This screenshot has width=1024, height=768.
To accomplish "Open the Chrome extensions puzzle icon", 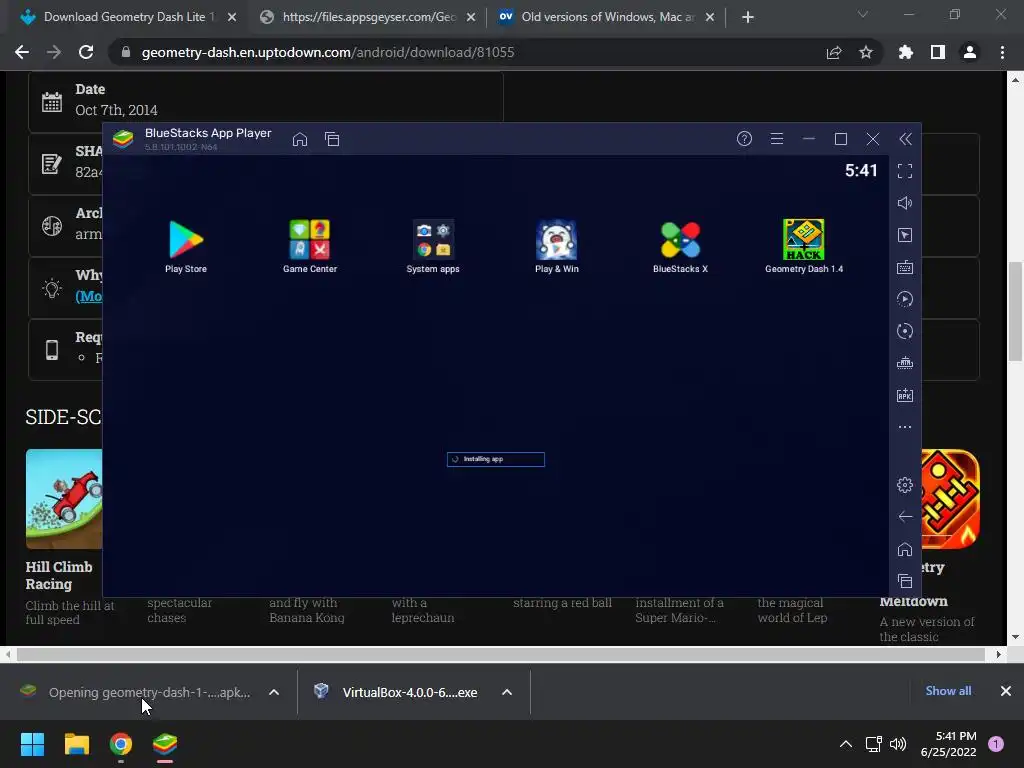I will [906, 52].
